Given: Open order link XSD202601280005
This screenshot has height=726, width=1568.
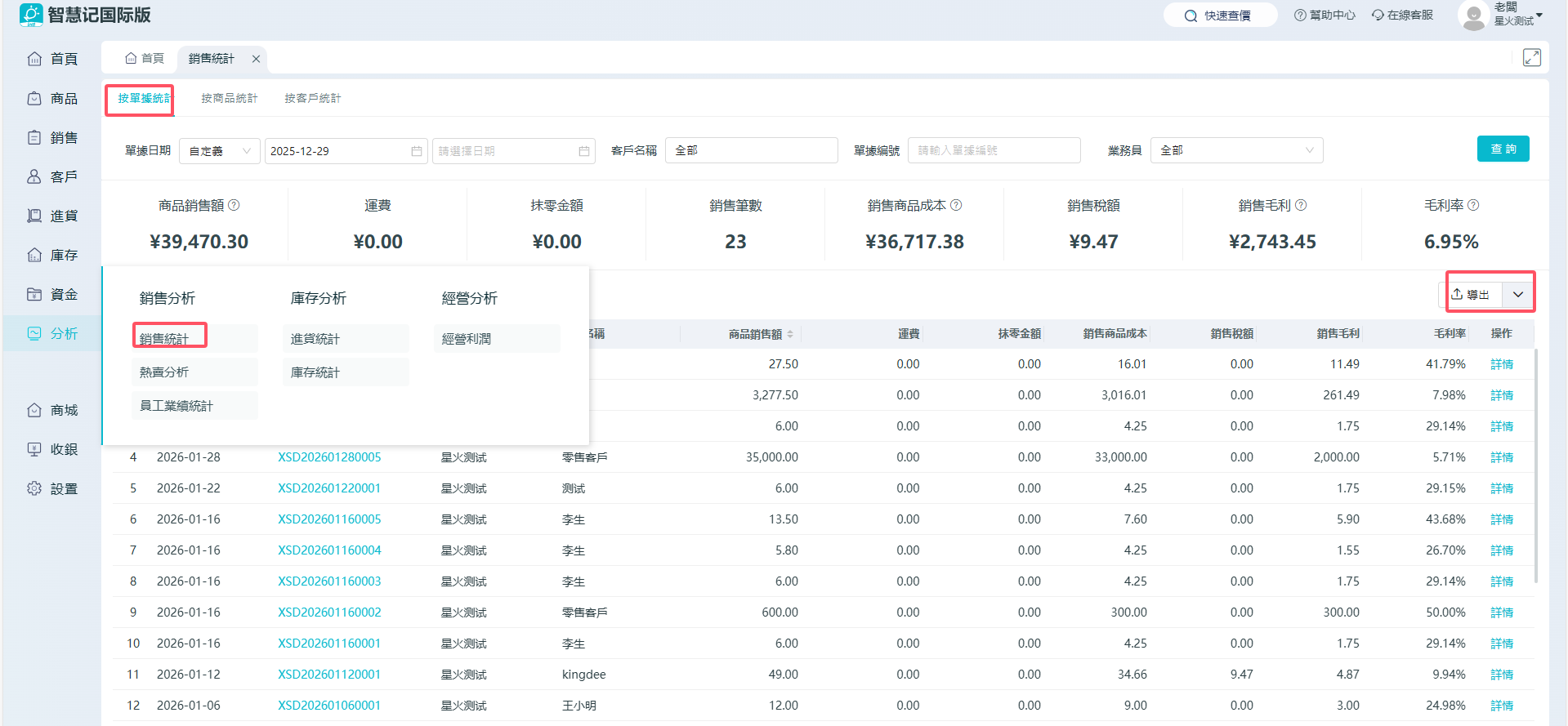Looking at the screenshot, I should coord(329,457).
